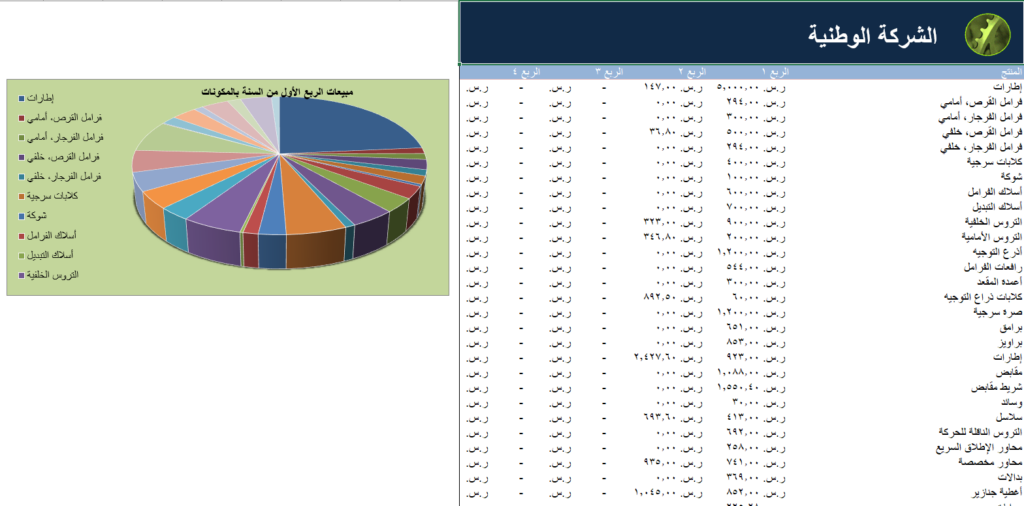Select the ٥,٠٠٠,٠٠ value cell
This screenshot has height=506, width=1024.
tap(752, 86)
